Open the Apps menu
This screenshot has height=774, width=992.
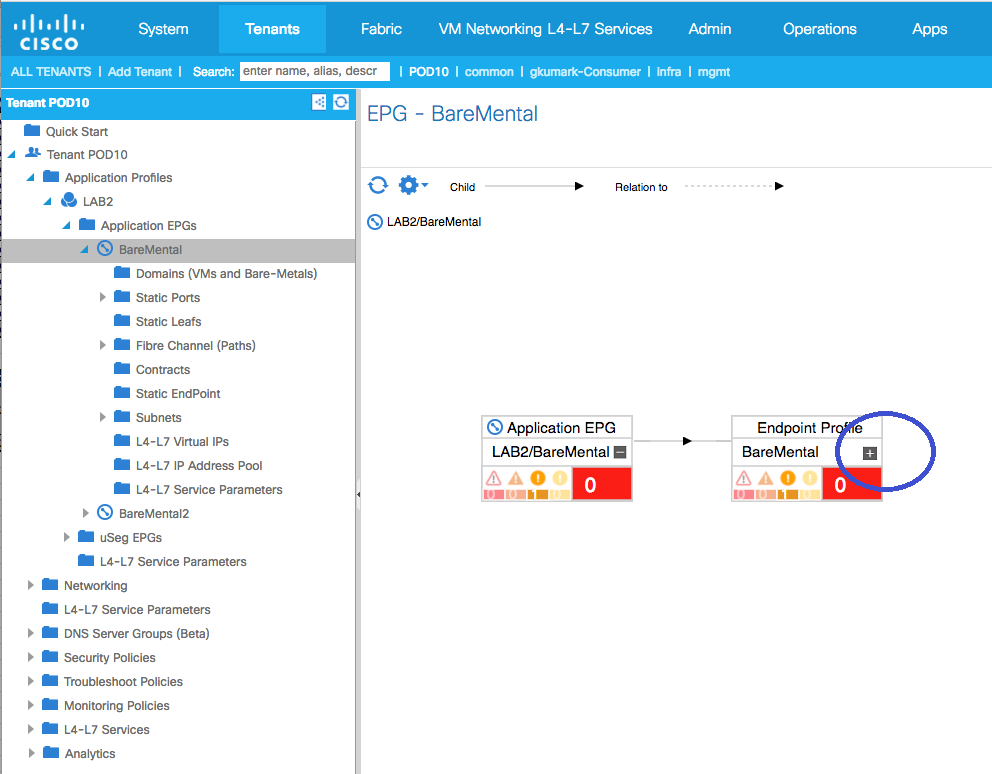coord(929,29)
